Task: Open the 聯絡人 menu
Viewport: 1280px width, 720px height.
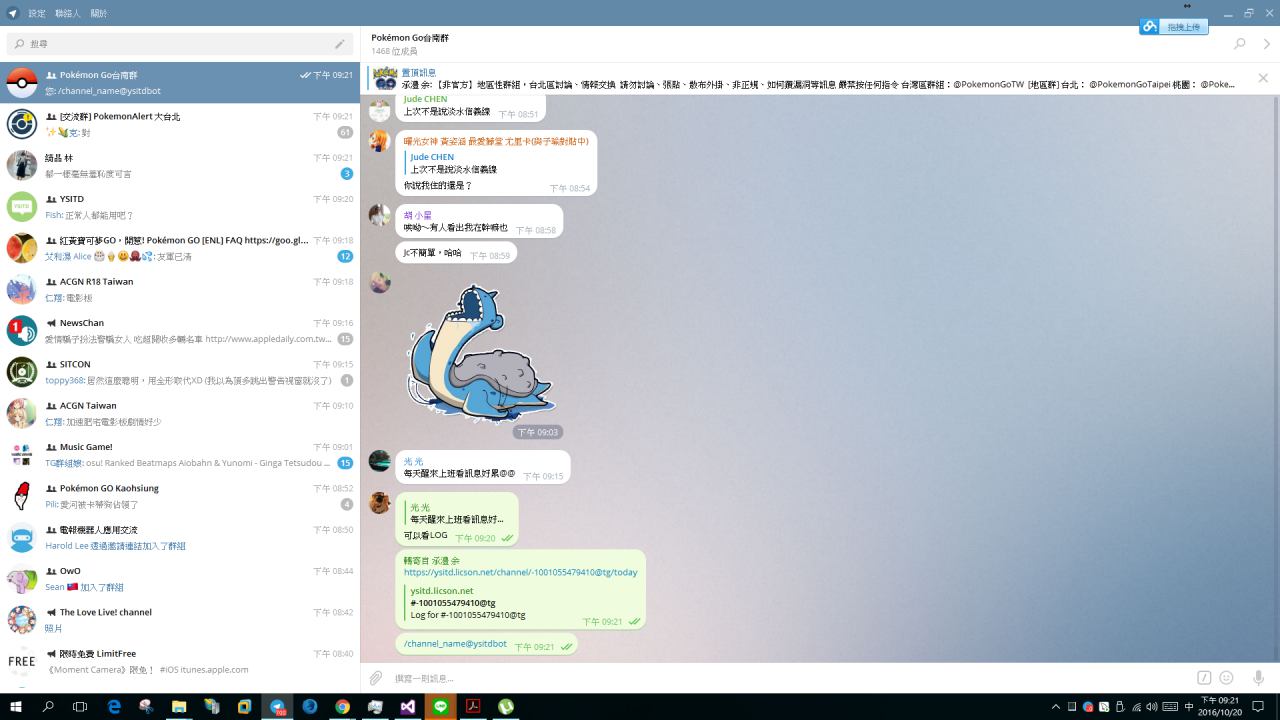Action: (68, 13)
